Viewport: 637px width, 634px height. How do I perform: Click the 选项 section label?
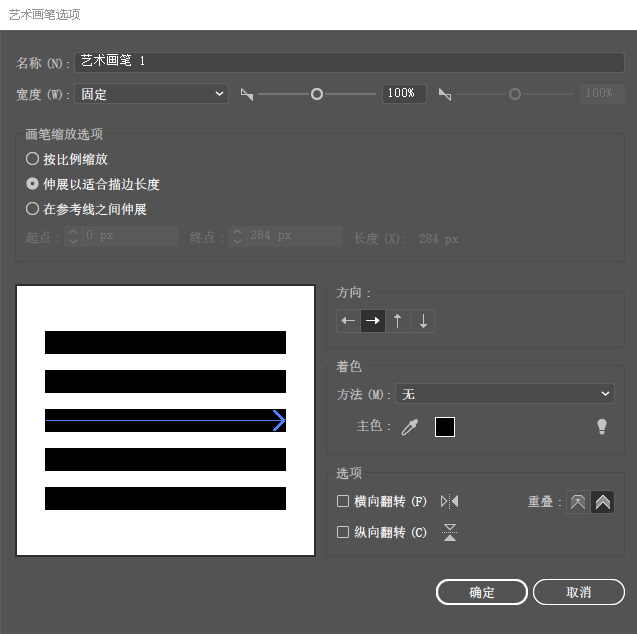[x=349, y=473]
